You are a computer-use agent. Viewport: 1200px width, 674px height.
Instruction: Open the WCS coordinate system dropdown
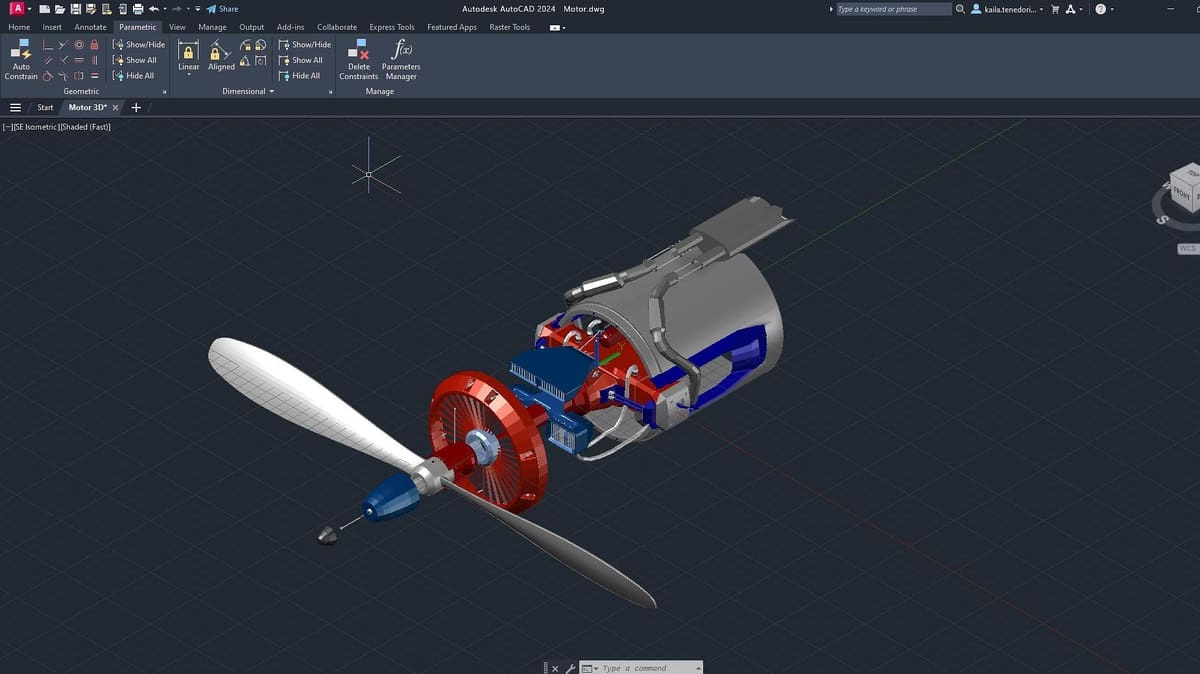(1188, 248)
